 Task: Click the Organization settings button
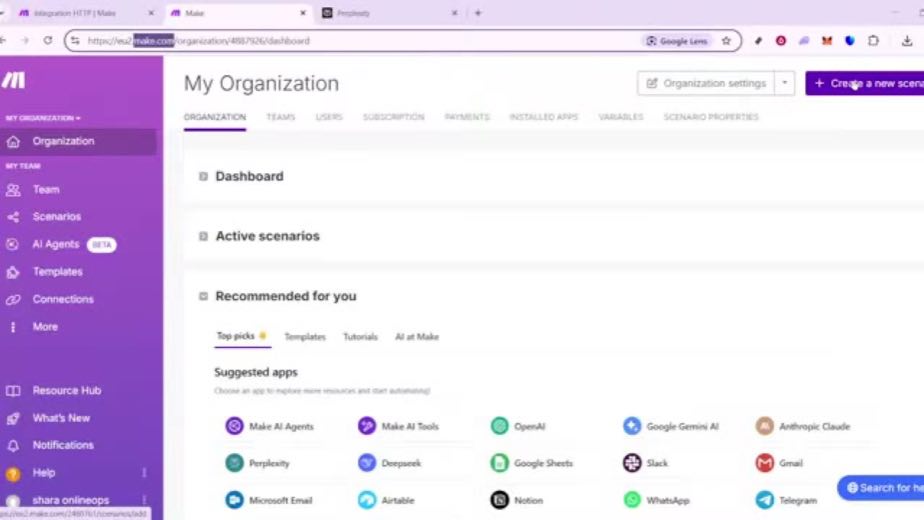706,83
